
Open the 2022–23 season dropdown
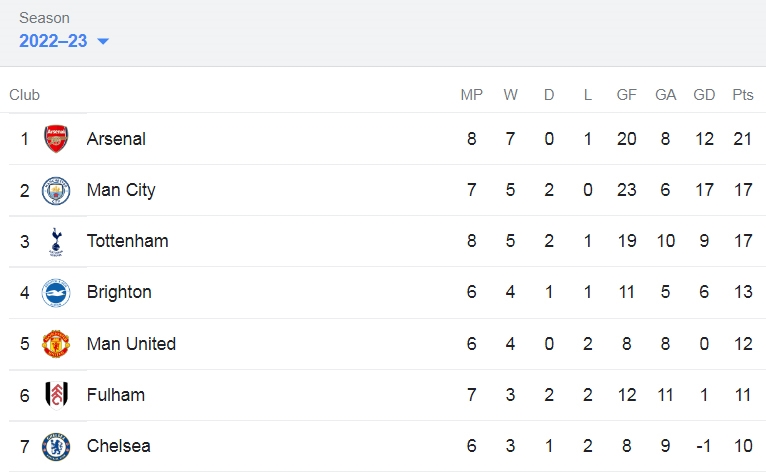[x=64, y=41]
